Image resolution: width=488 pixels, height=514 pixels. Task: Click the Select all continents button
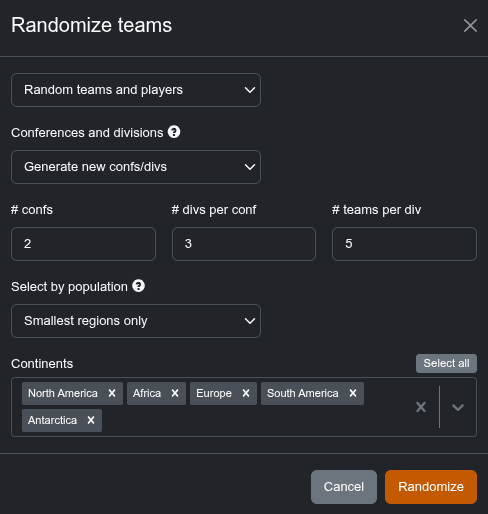446,363
